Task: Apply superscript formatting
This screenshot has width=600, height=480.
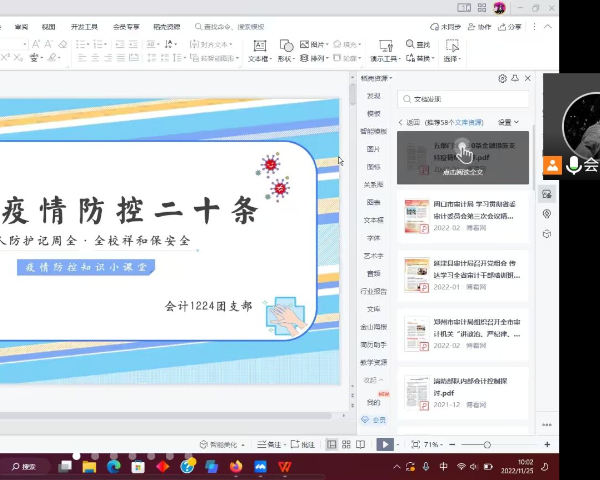Action: 5,58
